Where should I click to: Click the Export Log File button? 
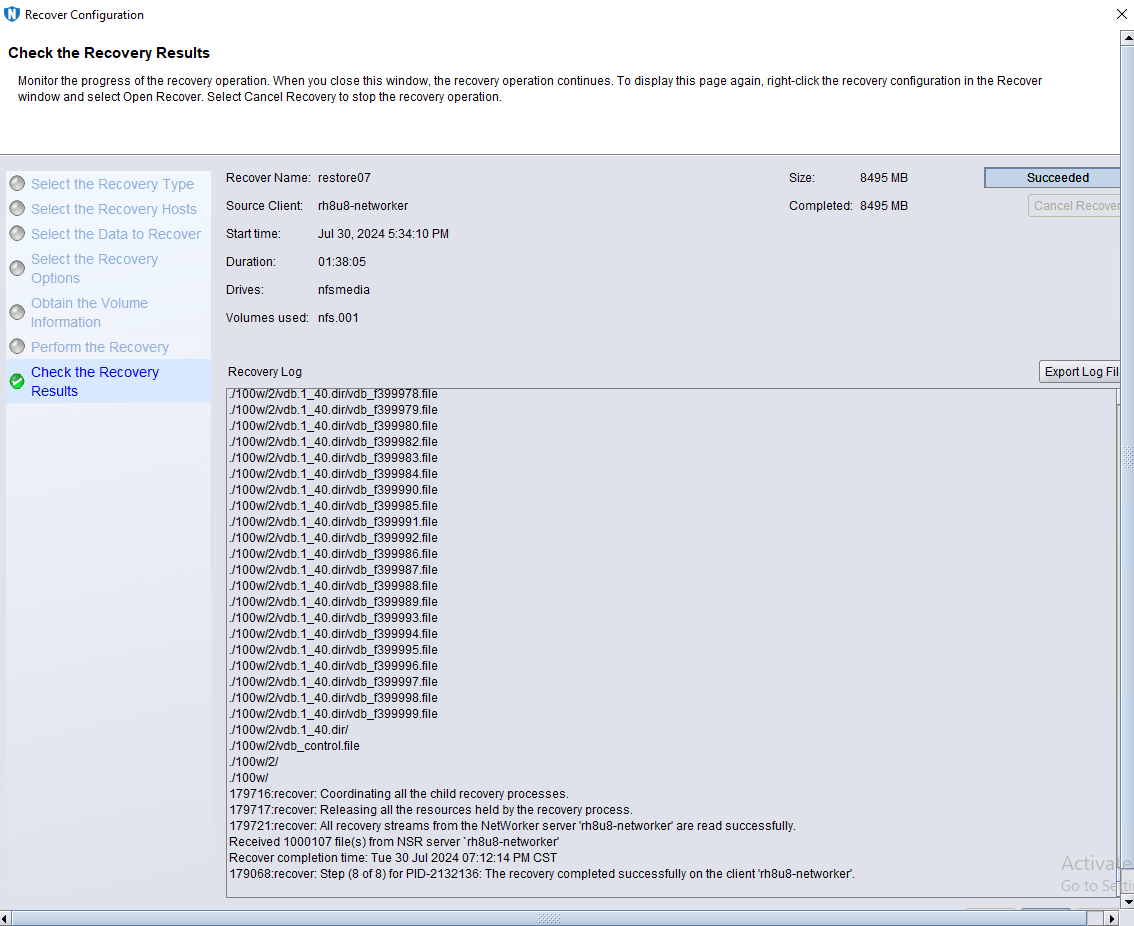coord(1079,371)
